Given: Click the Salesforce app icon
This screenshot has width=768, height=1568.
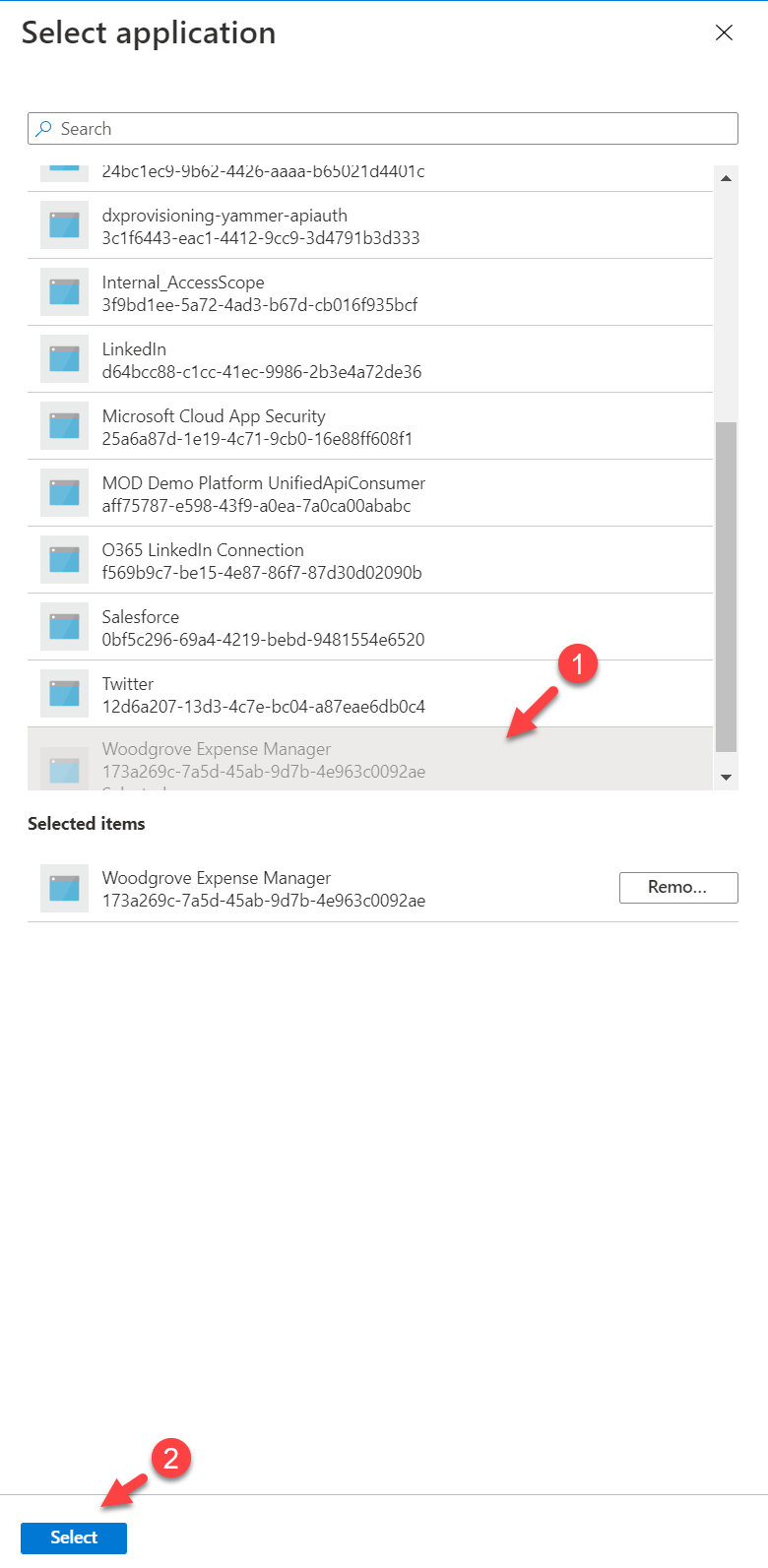Looking at the screenshot, I should [64, 627].
